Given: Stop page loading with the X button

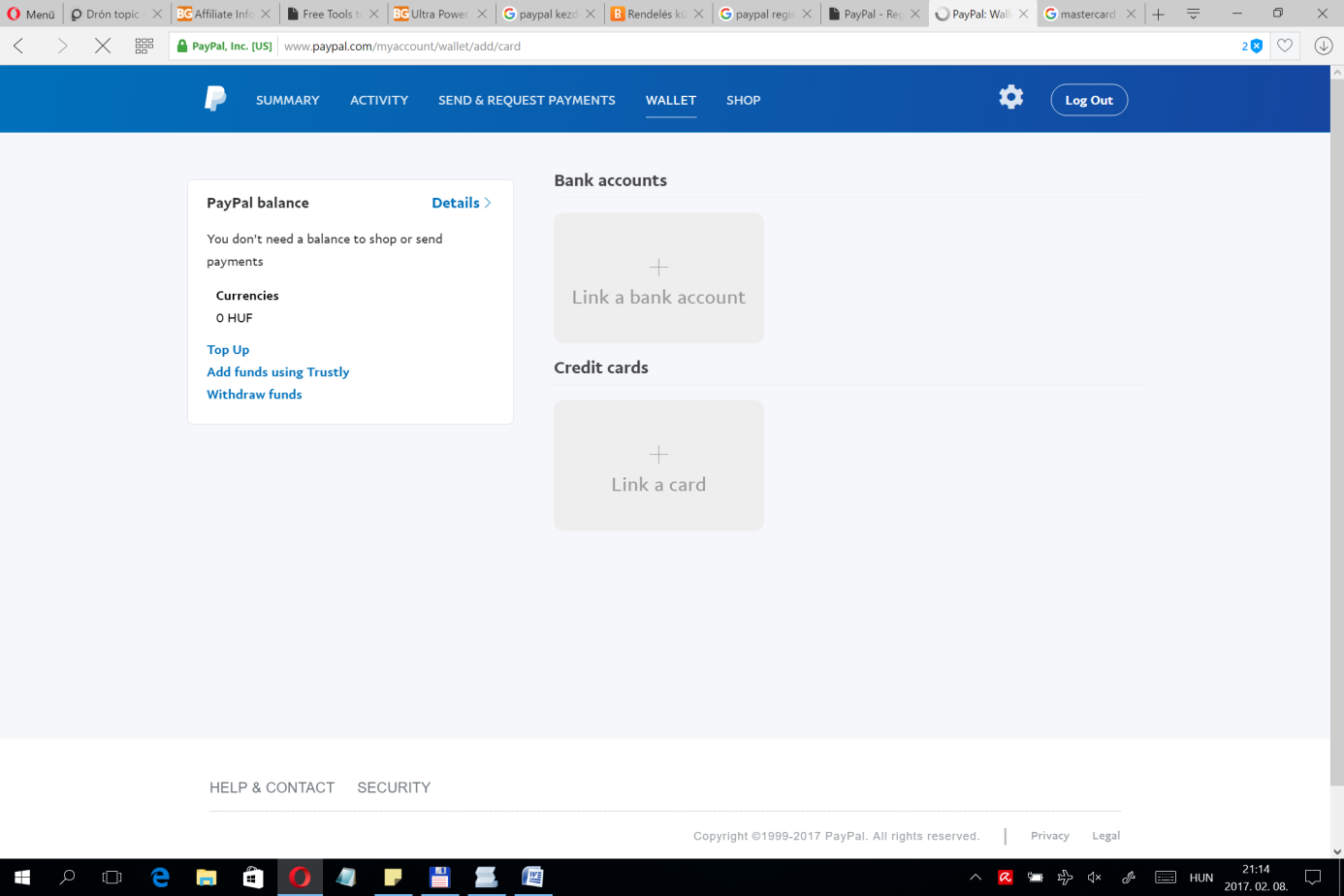Looking at the screenshot, I should 103,46.
